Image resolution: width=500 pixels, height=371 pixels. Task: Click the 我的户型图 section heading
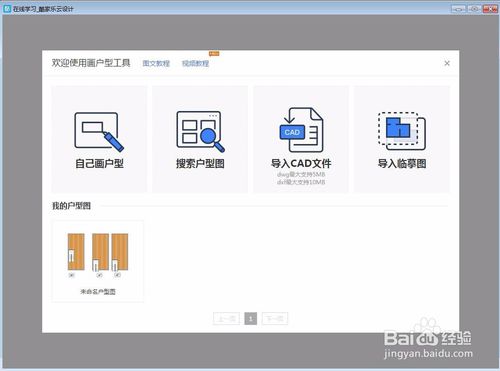[x=71, y=206]
